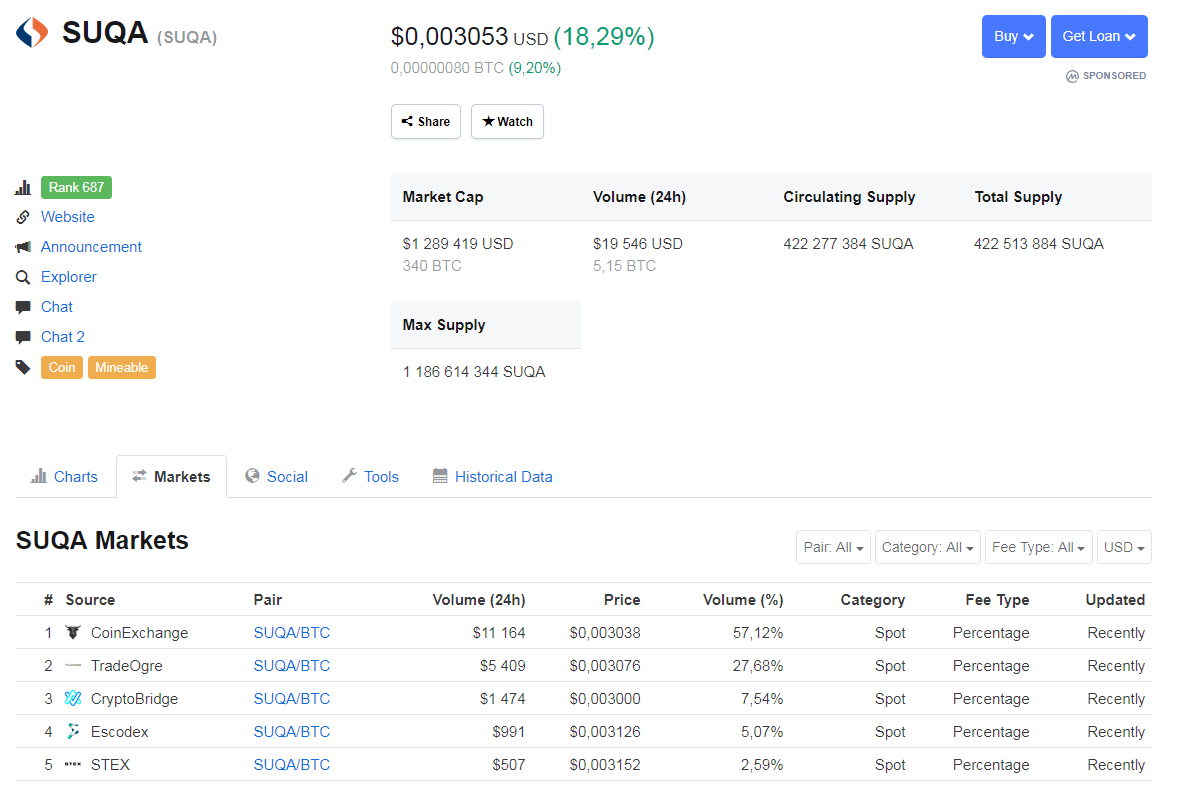Click the TradeOgre logo icon
This screenshot has height=802, width=1190.
73,665
